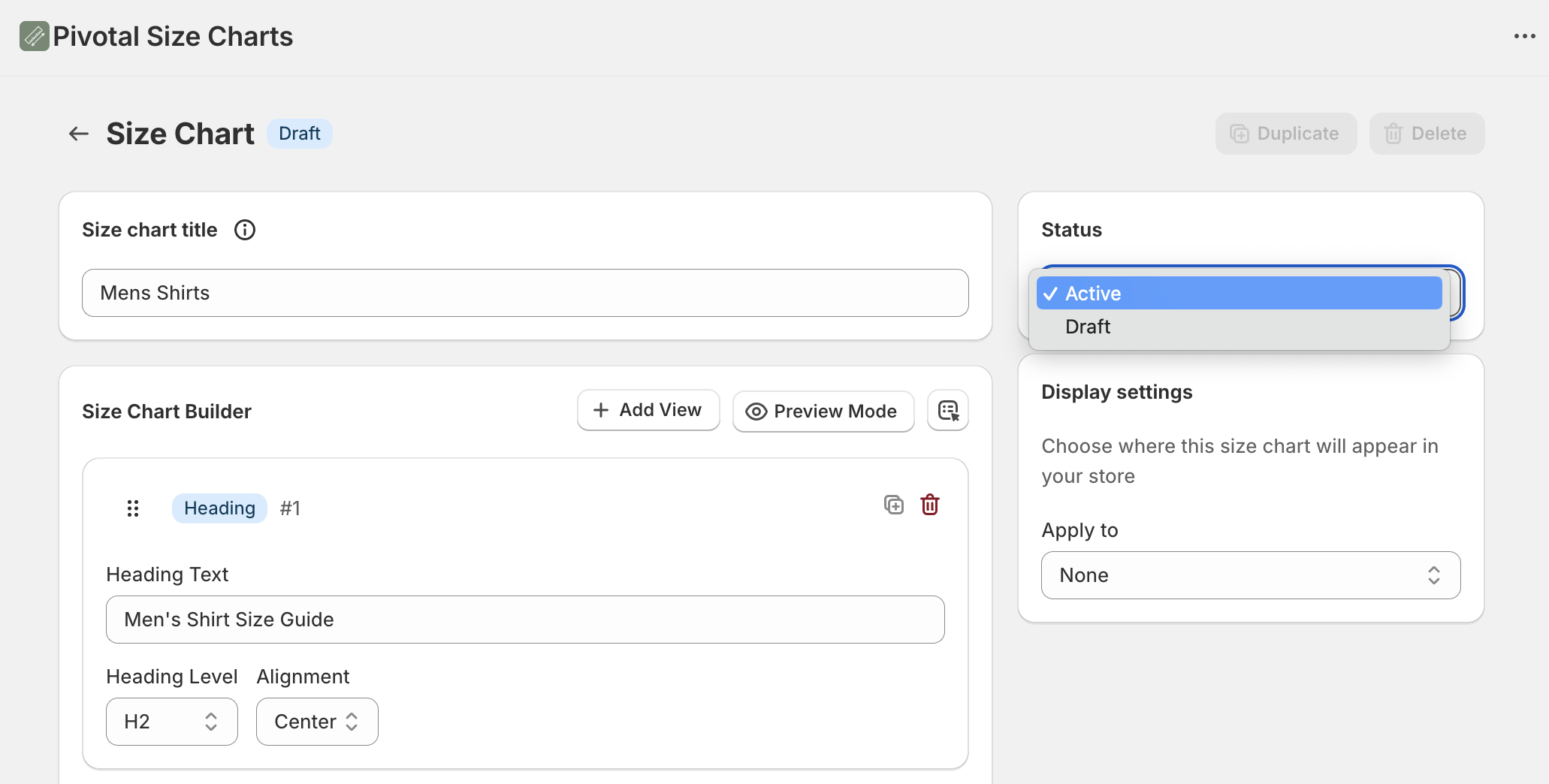Click the size chart title info icon
The width and height of the screenshot is (1549, 784).
click(245, 230)
